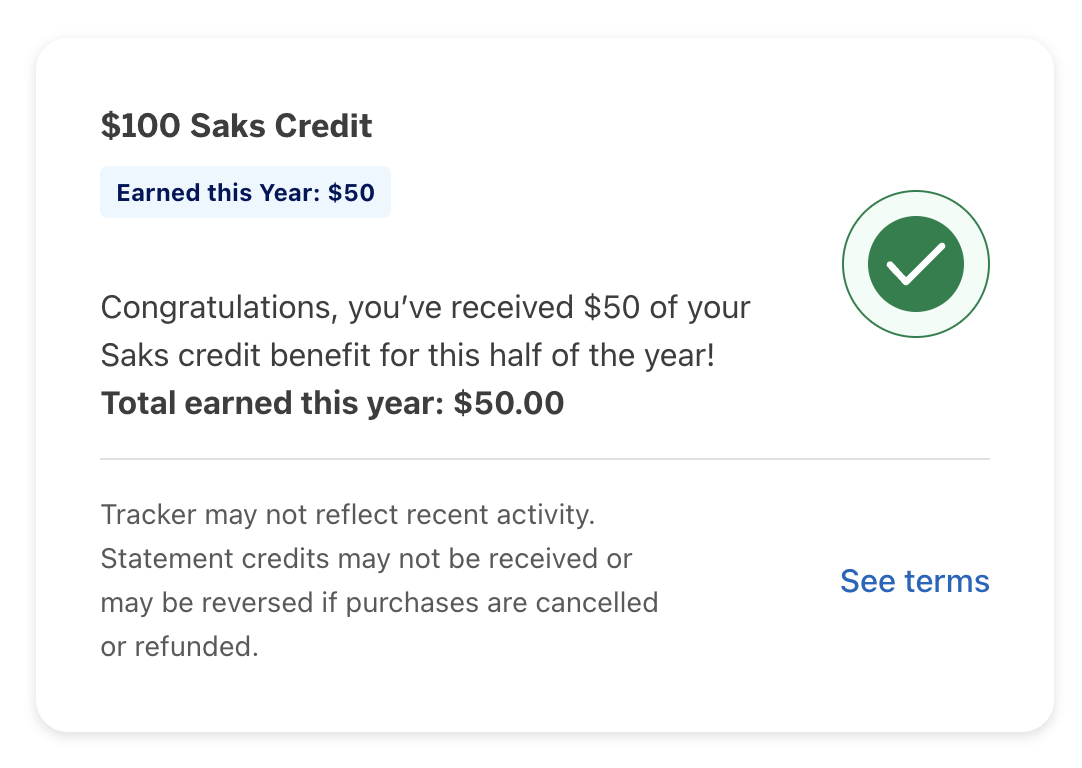The height and width of the screenshot is (768, 1082).
Task: Click the "Statement credits may not be received" line
Action: tap(366, 559)
